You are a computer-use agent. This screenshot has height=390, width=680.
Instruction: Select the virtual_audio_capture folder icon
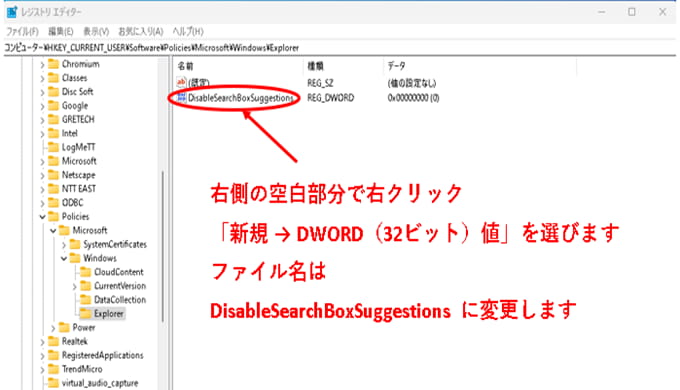click(x=53, y=383)
